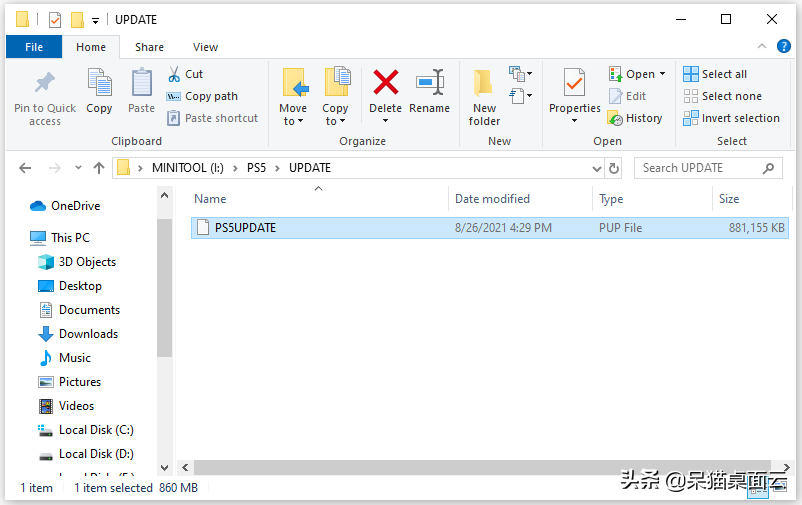Collapse the ribbon with the chevron
The image size is (802, 505).
point(762,46)
